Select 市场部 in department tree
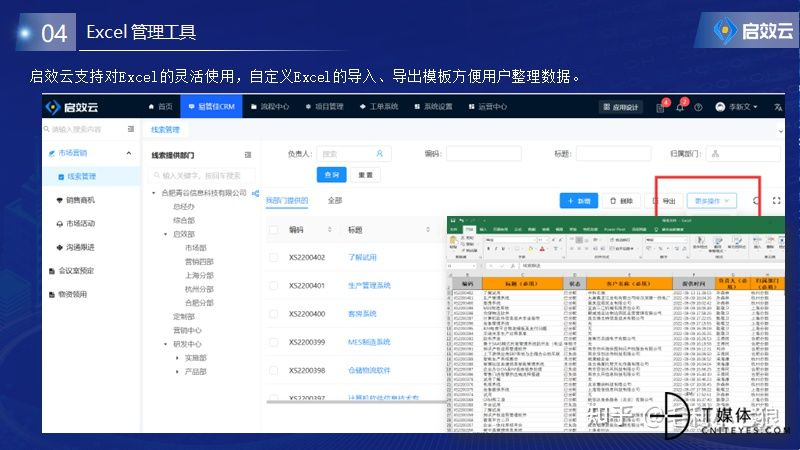This screenshot has width=800, height=450. (195, 248)
